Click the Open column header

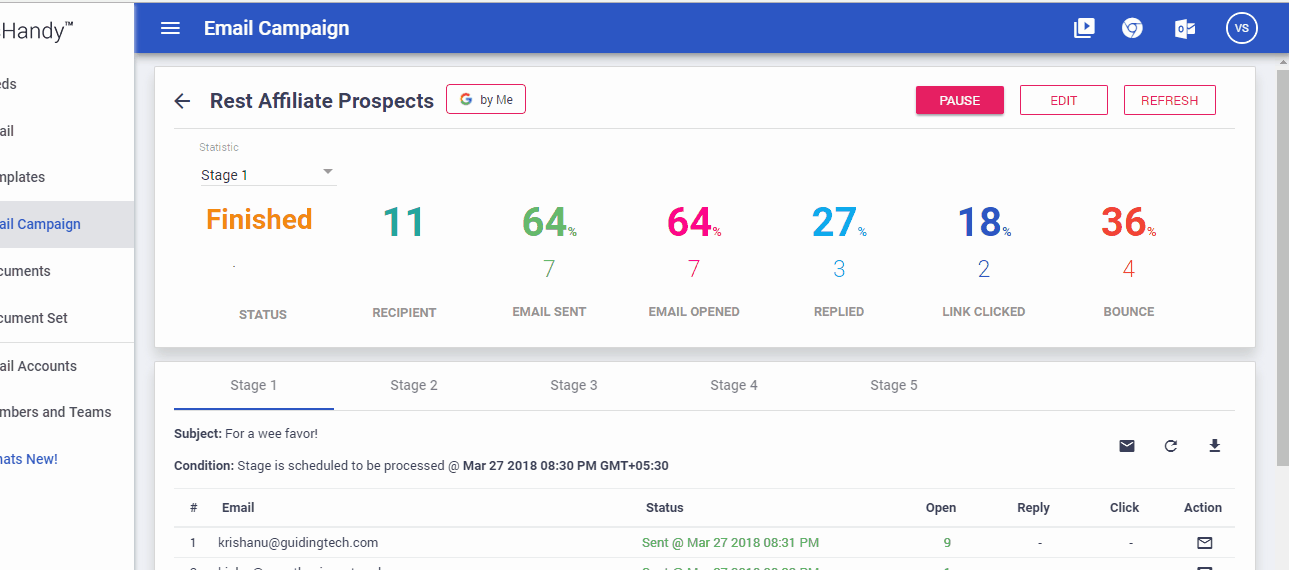click(941, 508)
